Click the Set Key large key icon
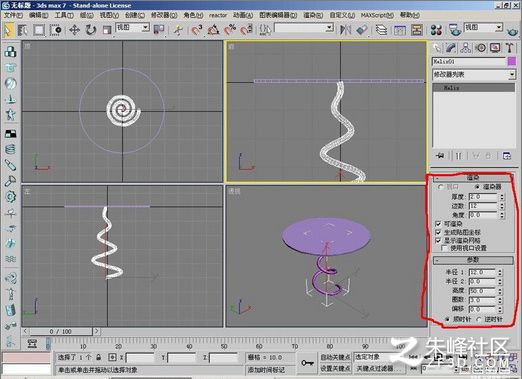The image size is (522, 379). [307, 363]
